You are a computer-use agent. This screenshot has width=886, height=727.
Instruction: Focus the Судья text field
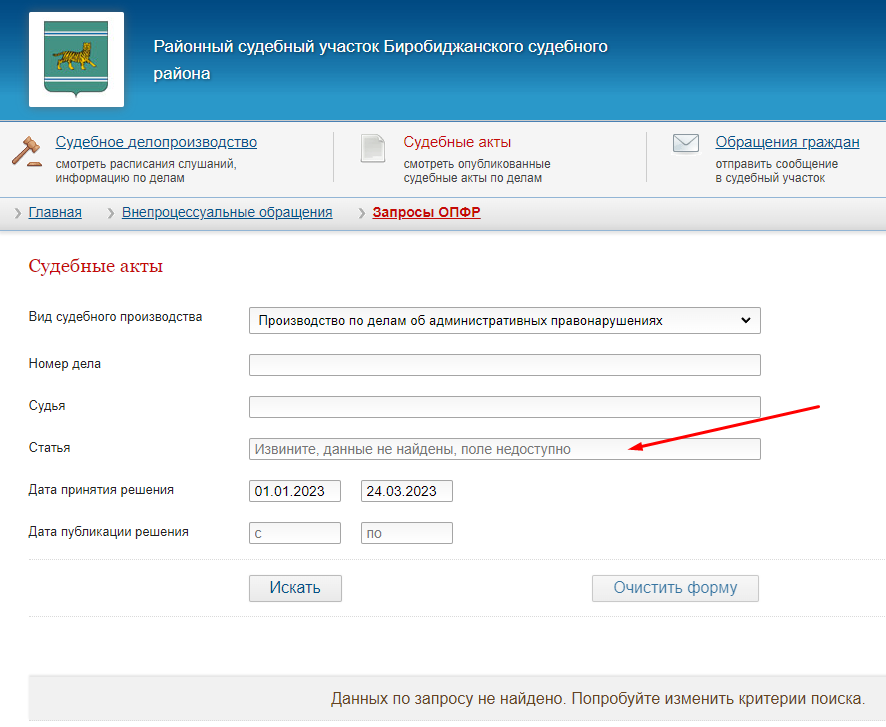(504, 407)
